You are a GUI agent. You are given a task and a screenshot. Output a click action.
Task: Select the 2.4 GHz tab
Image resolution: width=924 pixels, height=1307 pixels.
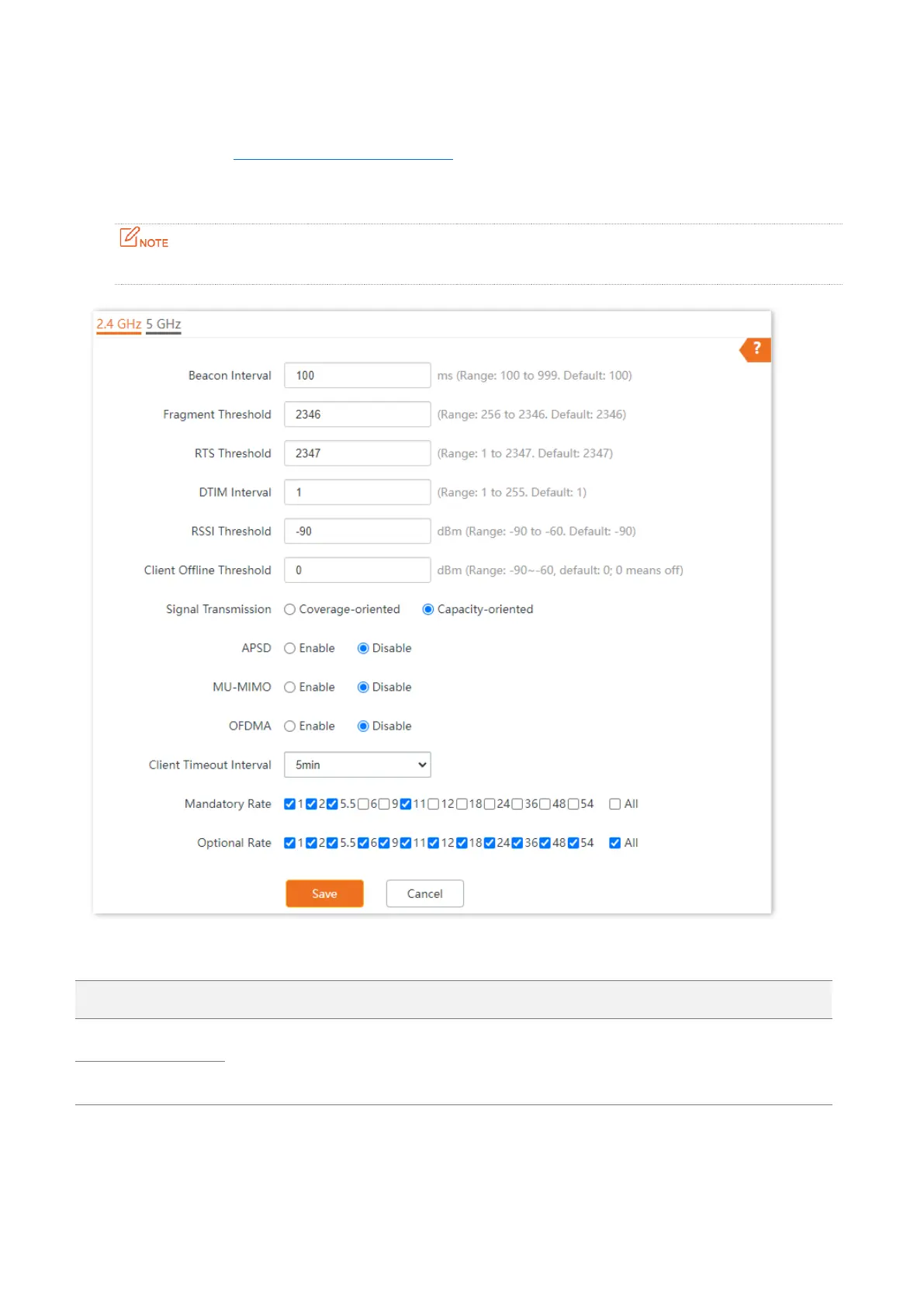[119, 324]
